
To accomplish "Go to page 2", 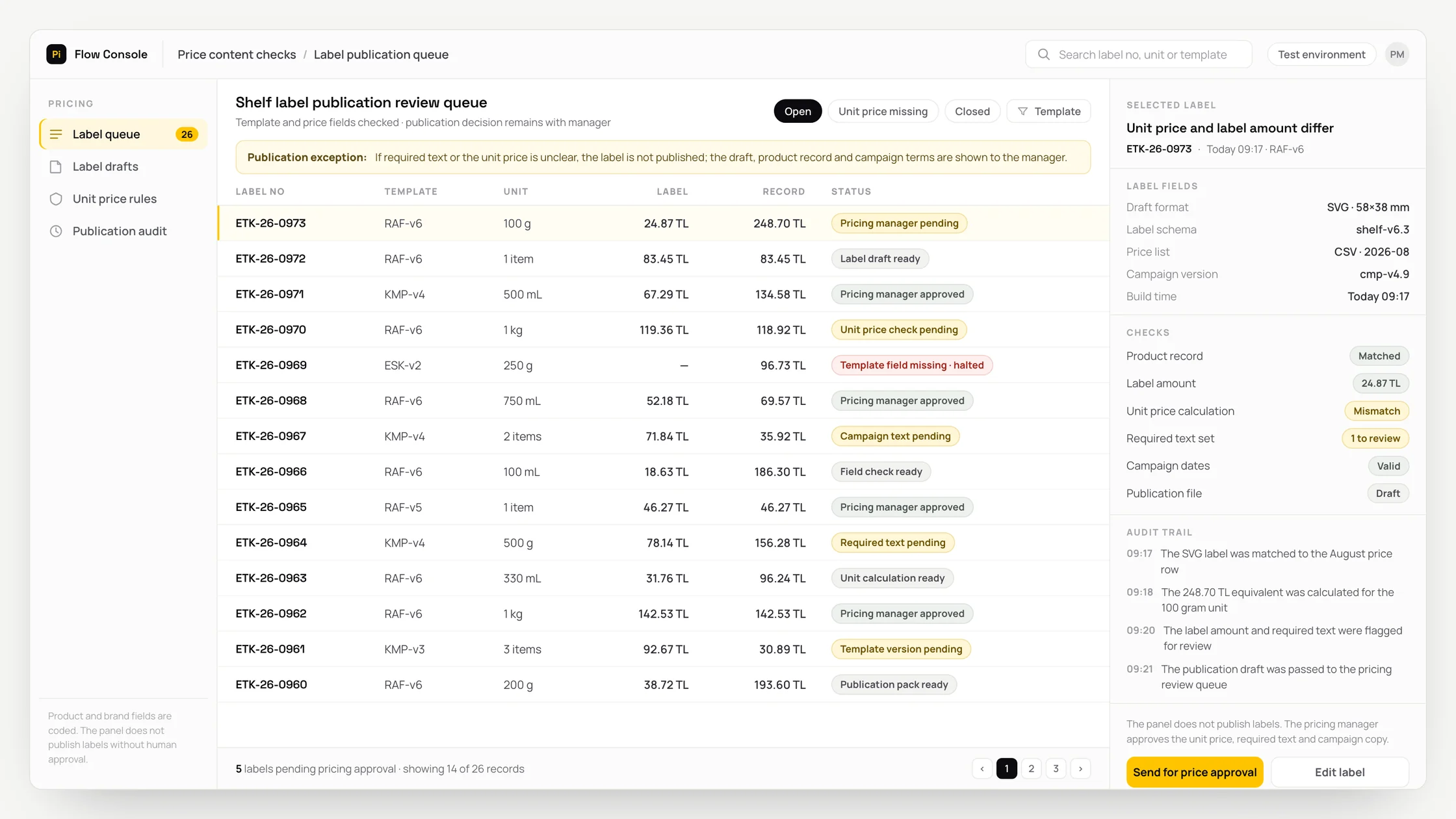I will [1032, 769].
